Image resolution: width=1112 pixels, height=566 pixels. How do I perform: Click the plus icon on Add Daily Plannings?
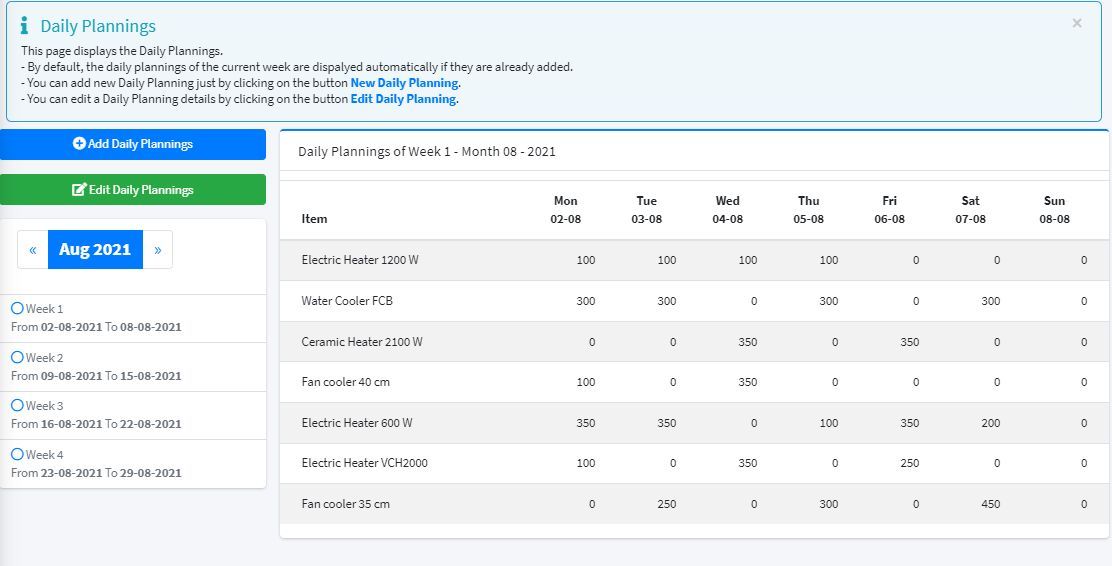tap(80, 144)
